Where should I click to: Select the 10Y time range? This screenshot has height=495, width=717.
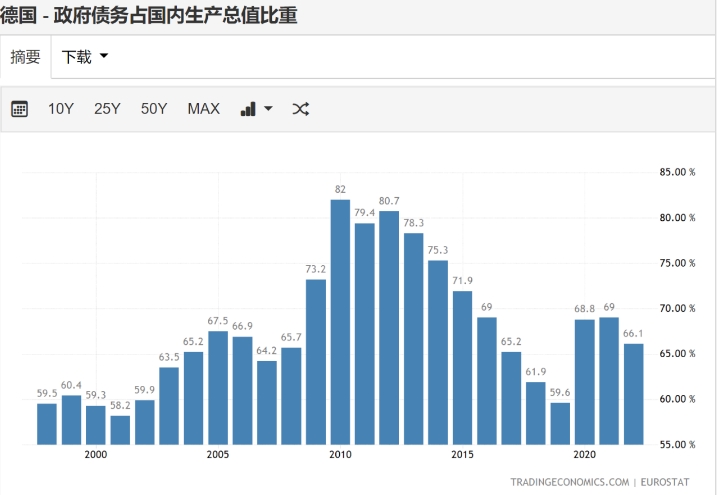[x=61, y=109]
